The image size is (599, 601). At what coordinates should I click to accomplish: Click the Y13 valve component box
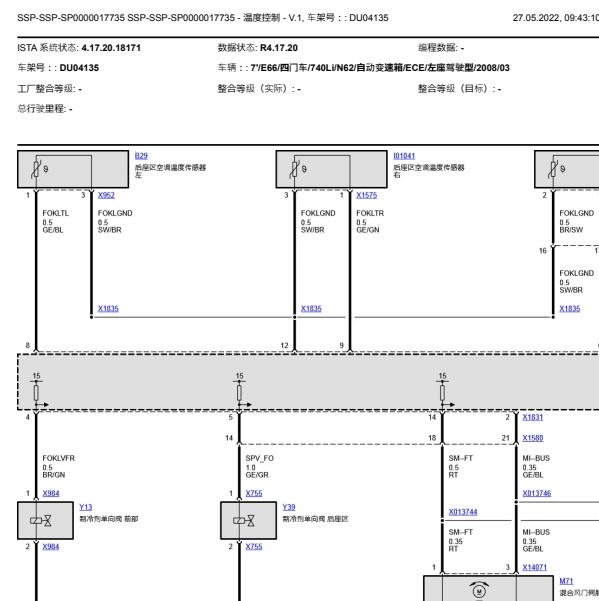click(x=45, y=521)
